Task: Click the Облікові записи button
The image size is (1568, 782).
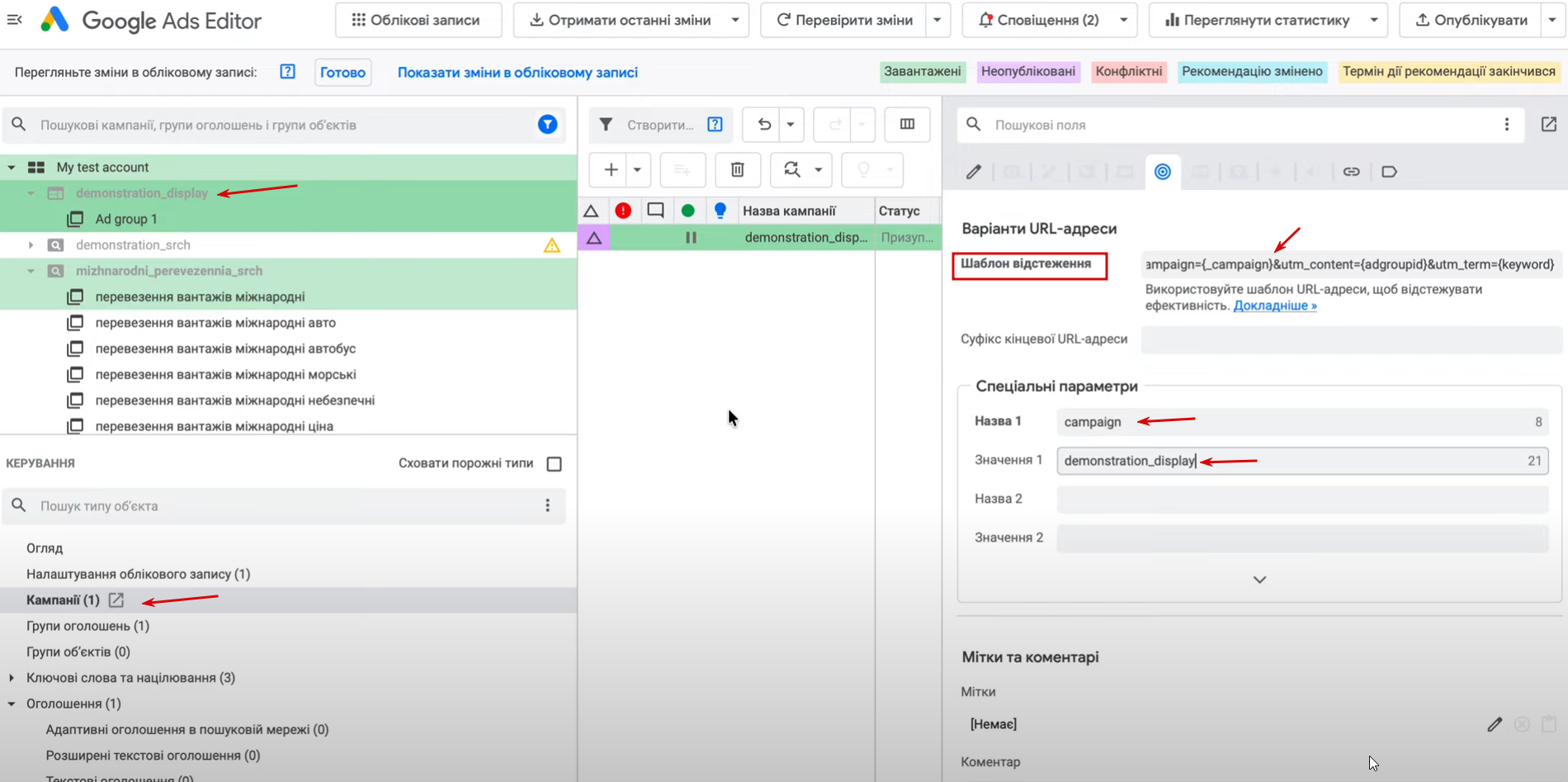Action: point(418,20)
